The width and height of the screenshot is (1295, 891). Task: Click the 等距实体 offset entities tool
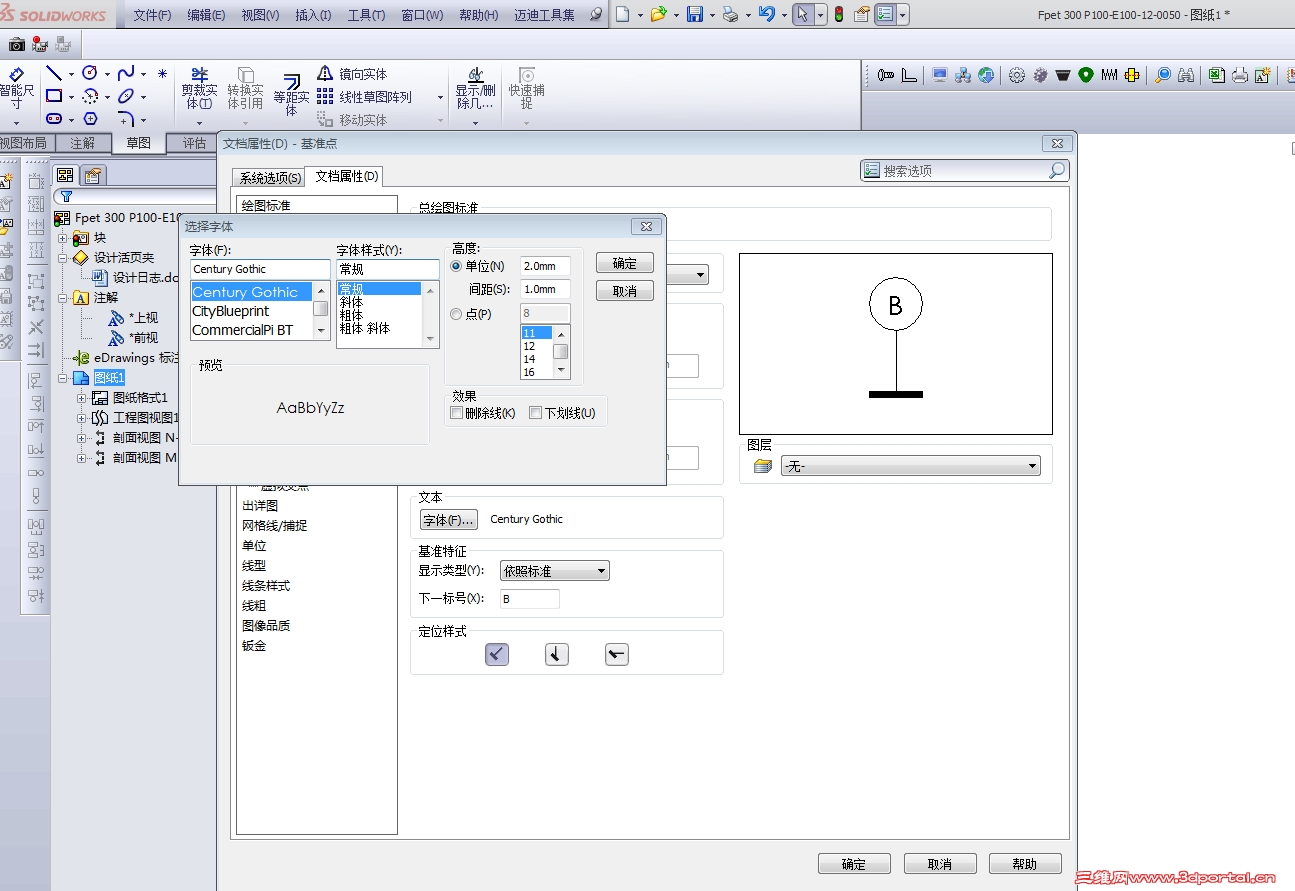(291, 93)
